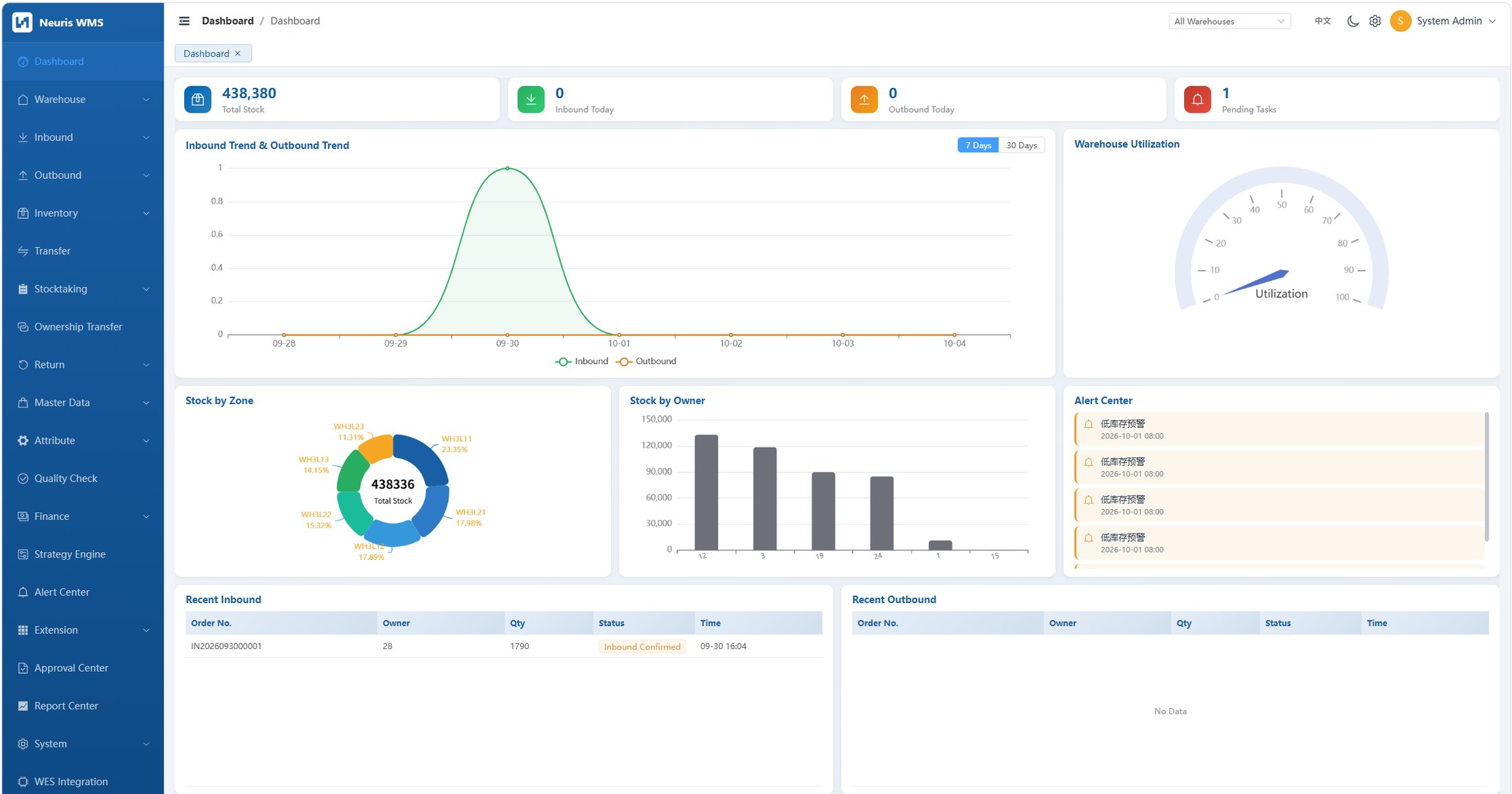1512x794 pixels.
Task: Select the Dashboard page tab
Action: tap(213, 54)
